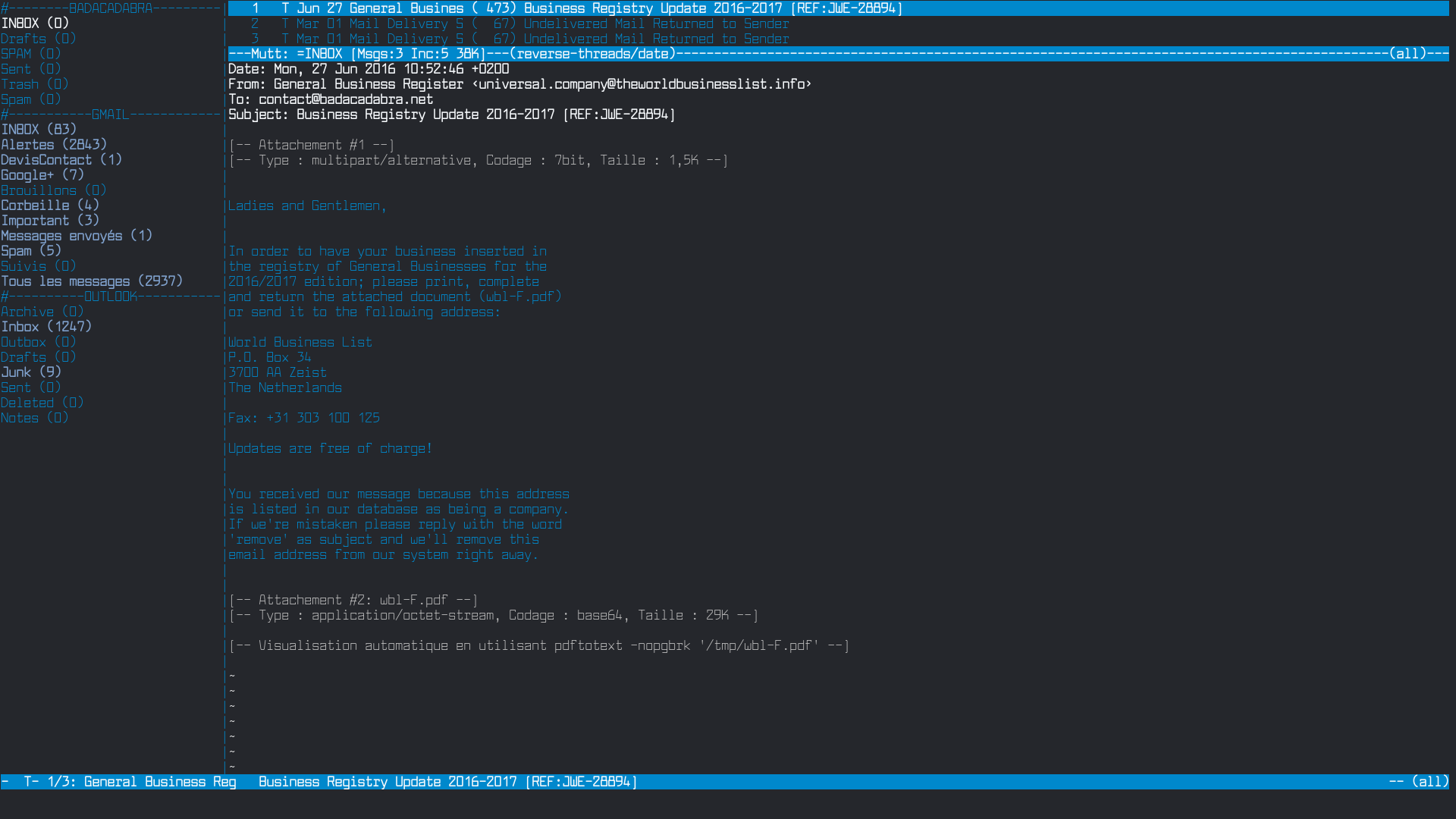
Task: Click Attachement #2 wbl-F.pdf line
Action: pyautogui.click(x=353, y=600)
